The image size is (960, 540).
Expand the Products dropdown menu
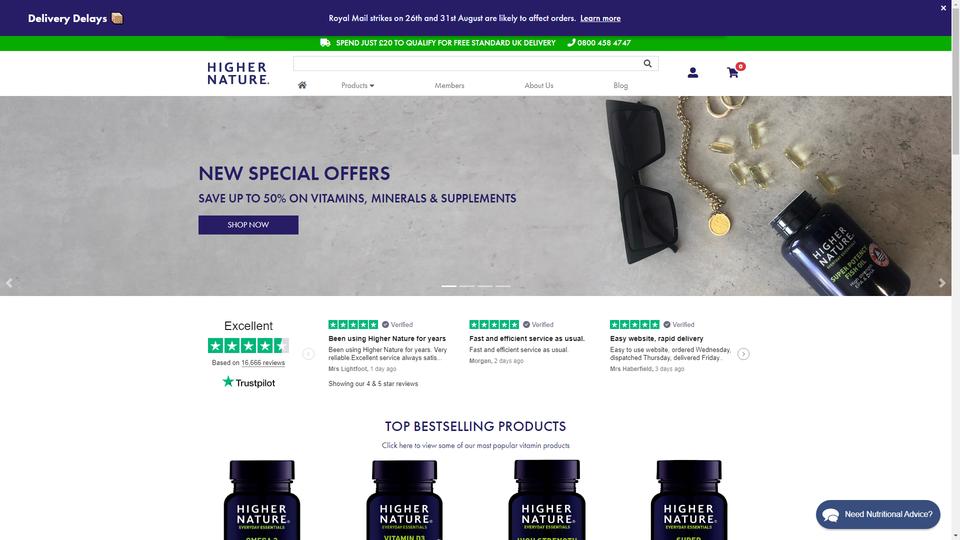click(x=358, y=85)
